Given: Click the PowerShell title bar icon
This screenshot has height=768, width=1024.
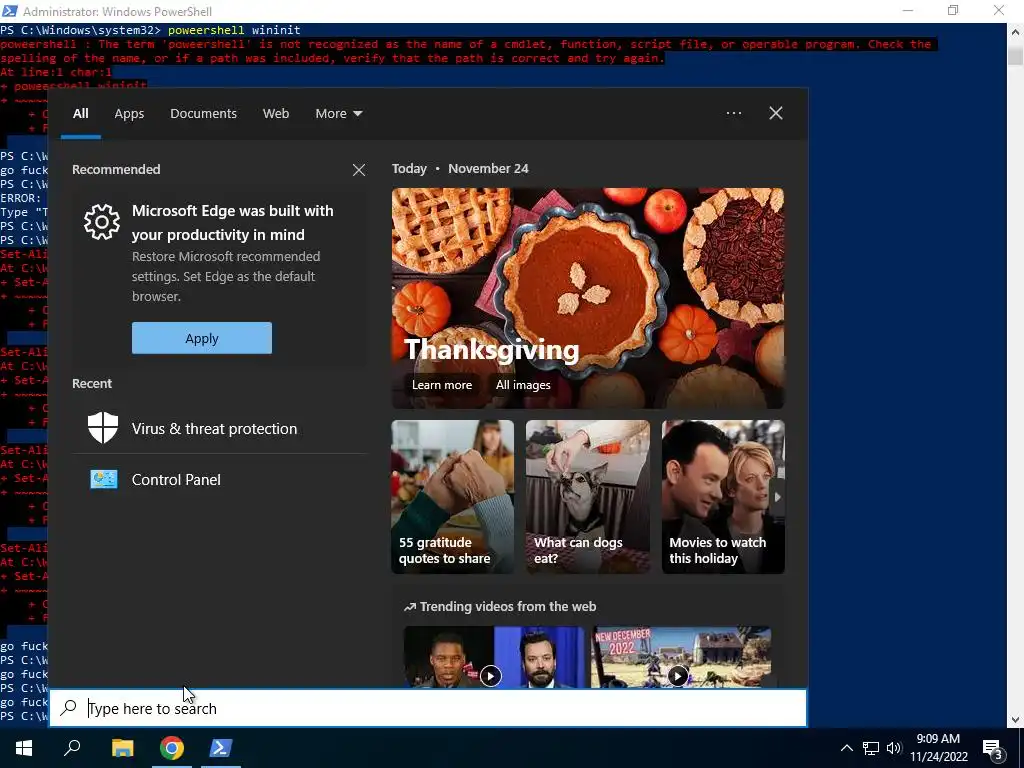Looking at the screenshot, I should [x=10, y=11].
